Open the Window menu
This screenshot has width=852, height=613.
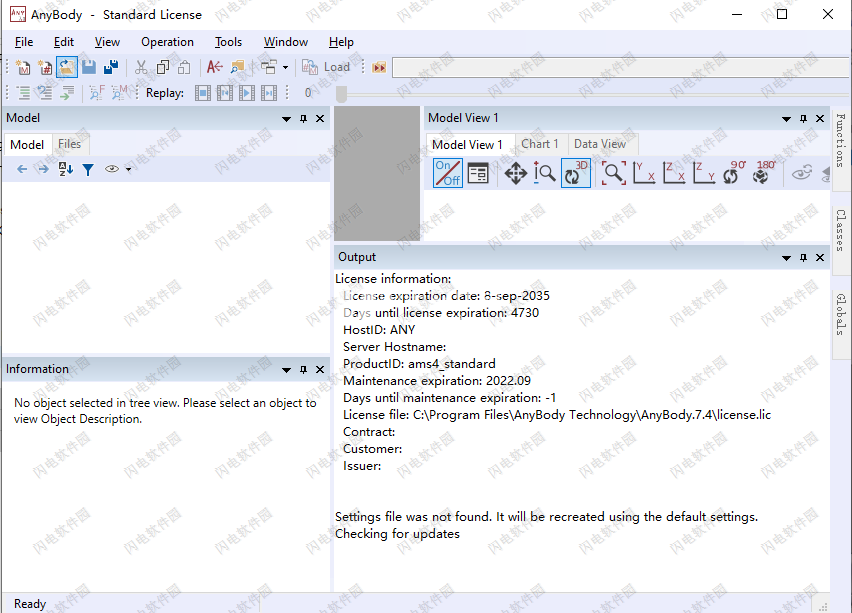click(x=286, y=42)
